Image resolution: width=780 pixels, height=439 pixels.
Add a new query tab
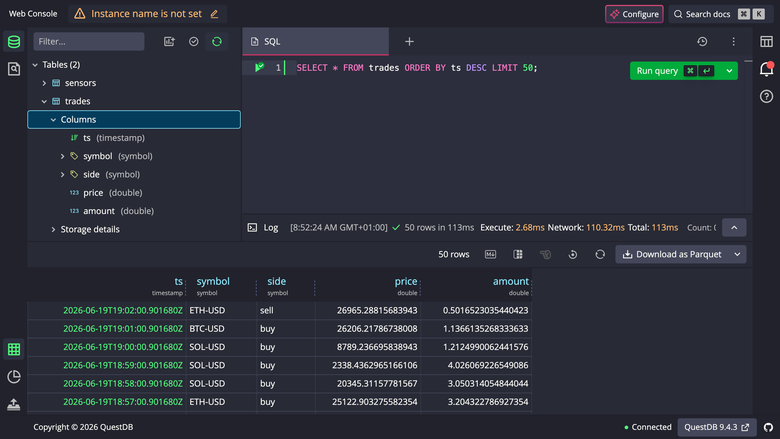[x=409, y=42]
